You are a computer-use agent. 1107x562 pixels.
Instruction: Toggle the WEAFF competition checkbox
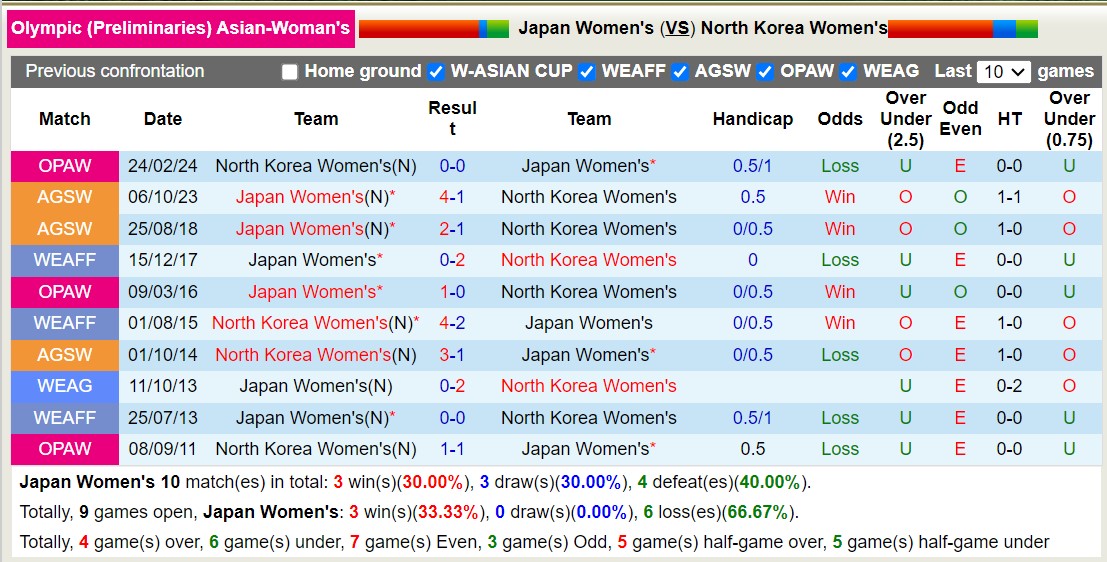[587, 72]
